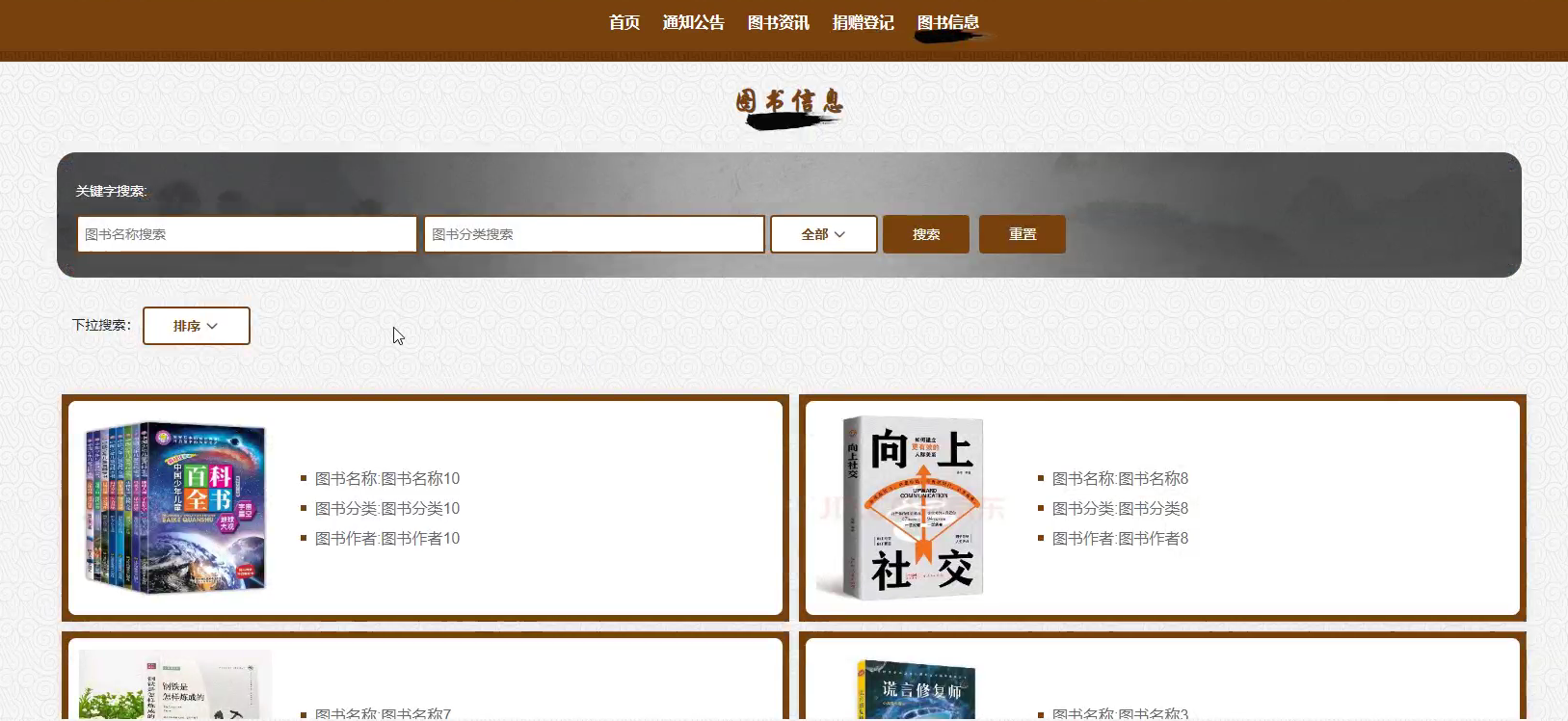Click the 下拉搜索 label

click(x=101, y=325)
